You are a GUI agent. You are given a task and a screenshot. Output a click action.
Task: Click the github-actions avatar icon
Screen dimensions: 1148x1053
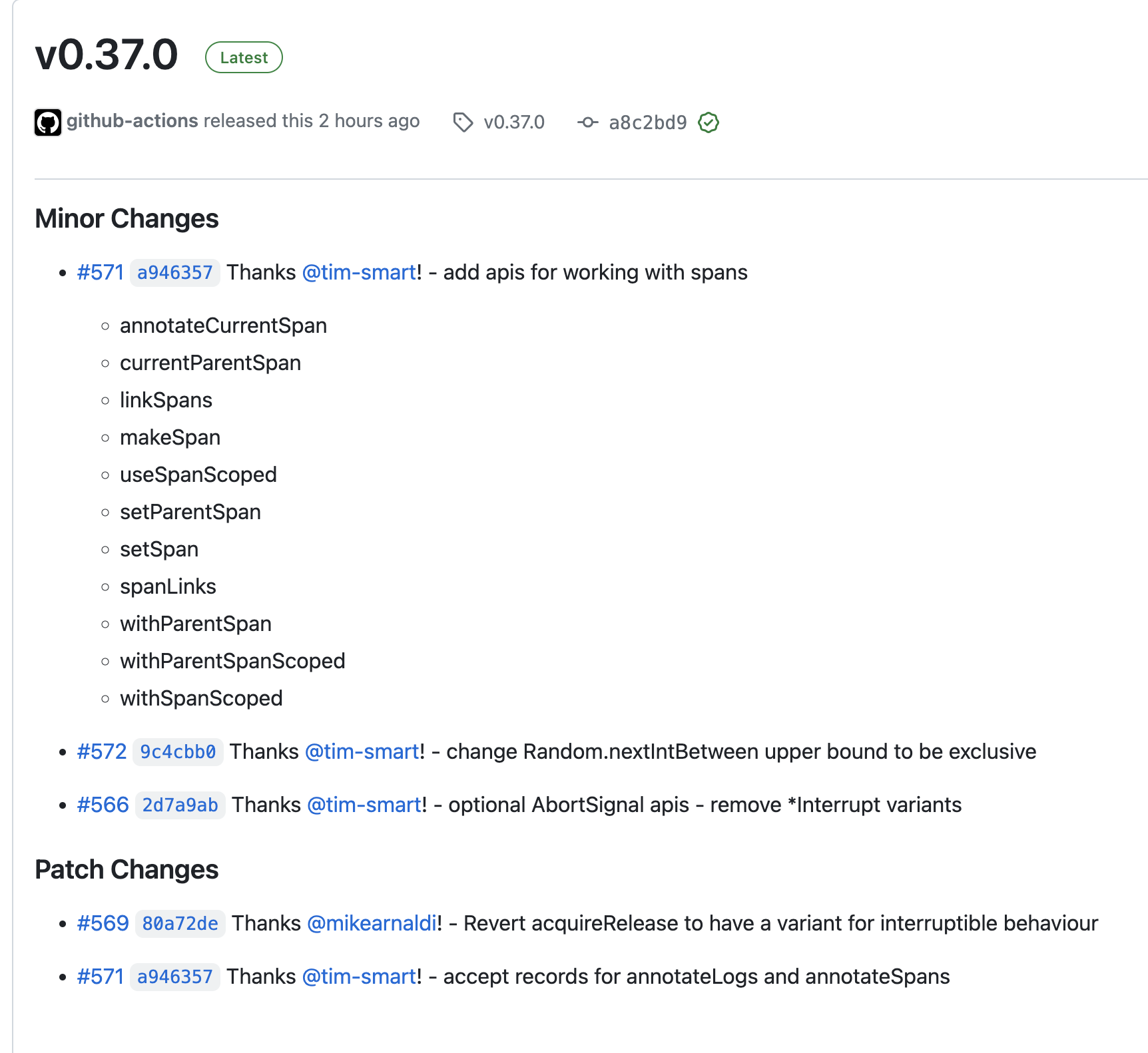pos(48,122)
